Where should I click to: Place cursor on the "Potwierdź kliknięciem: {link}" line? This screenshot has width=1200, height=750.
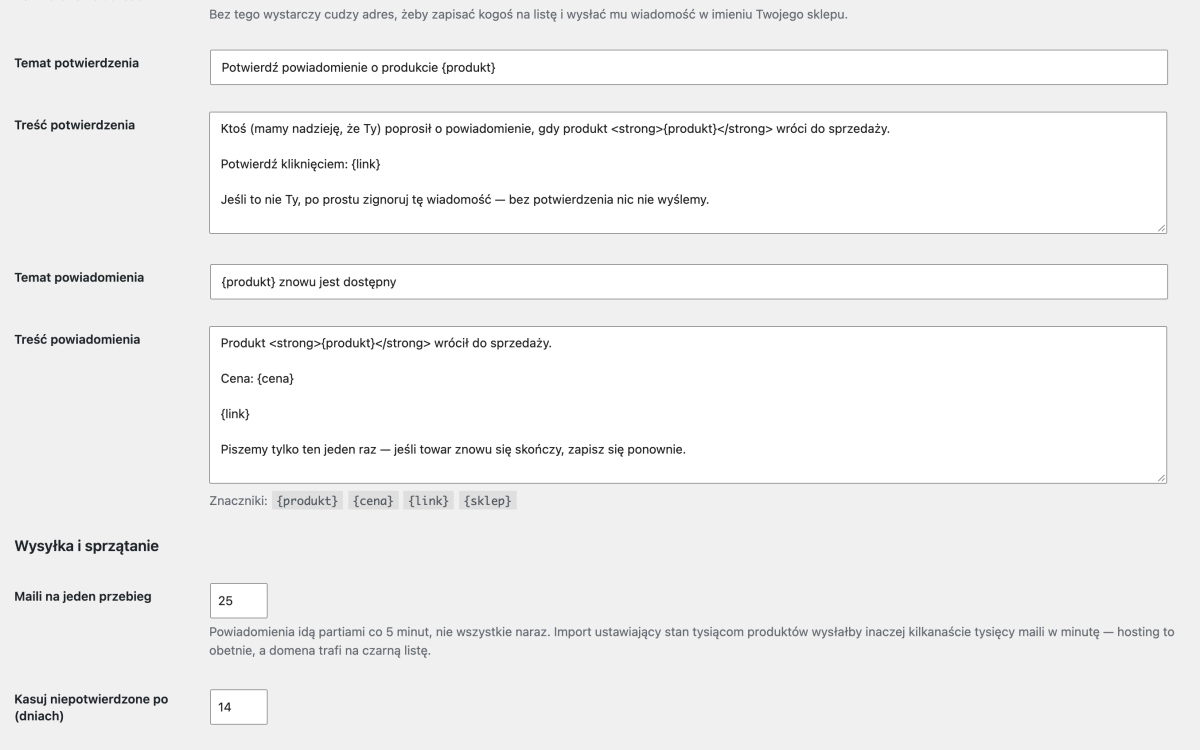click(301, 163)
